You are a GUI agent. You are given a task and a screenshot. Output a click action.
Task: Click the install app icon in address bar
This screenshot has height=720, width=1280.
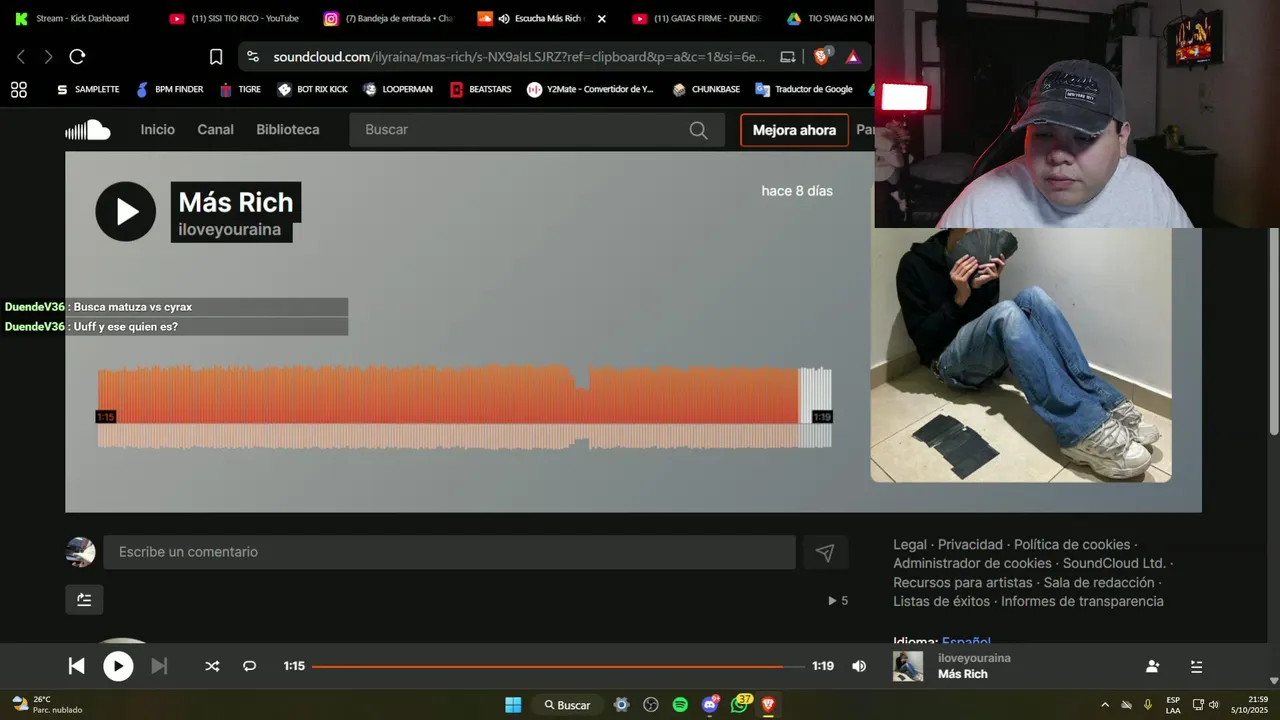788,57
